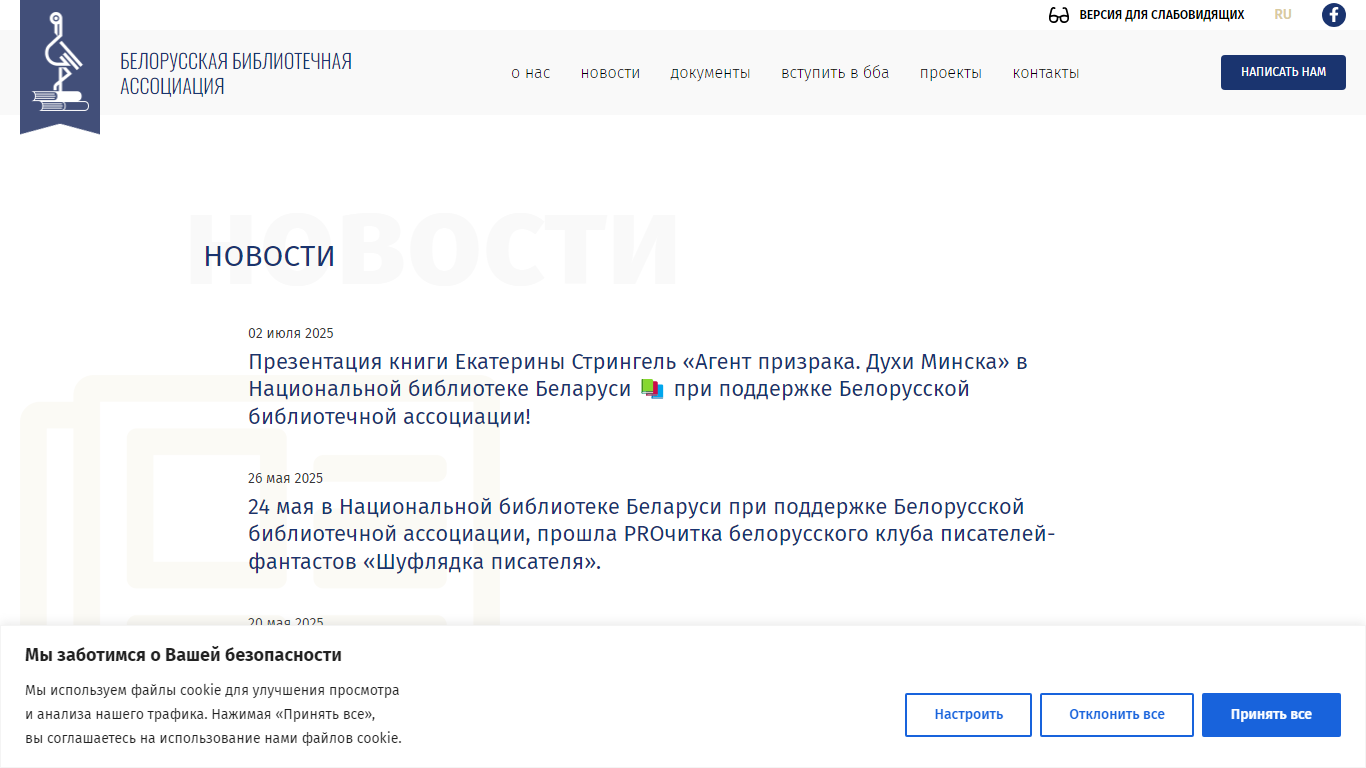Switch language via RU link
1366x768 pixels.
point(1283,15)
